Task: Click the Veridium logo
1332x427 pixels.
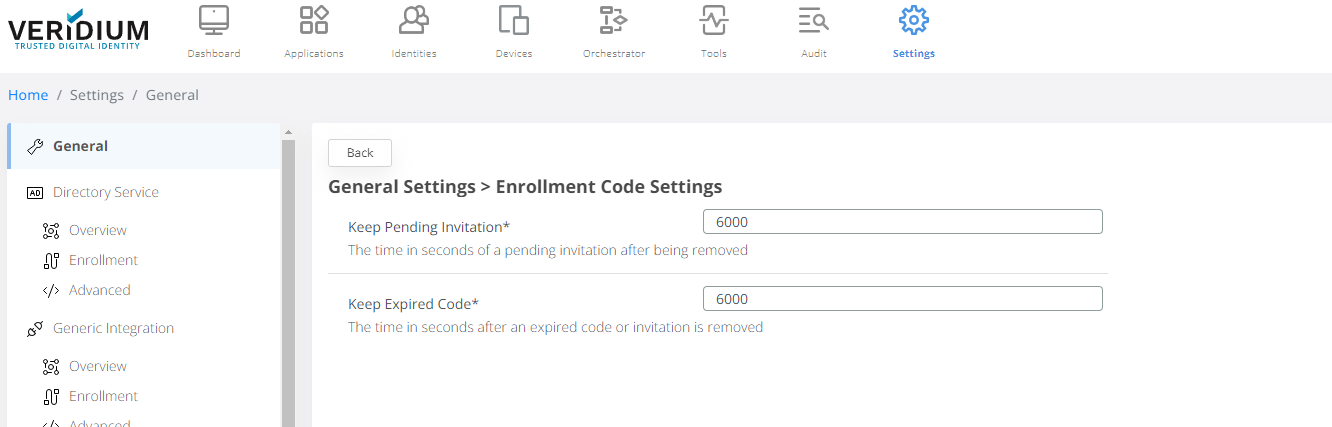Action: pyautogui.click(x=78, y=30)
